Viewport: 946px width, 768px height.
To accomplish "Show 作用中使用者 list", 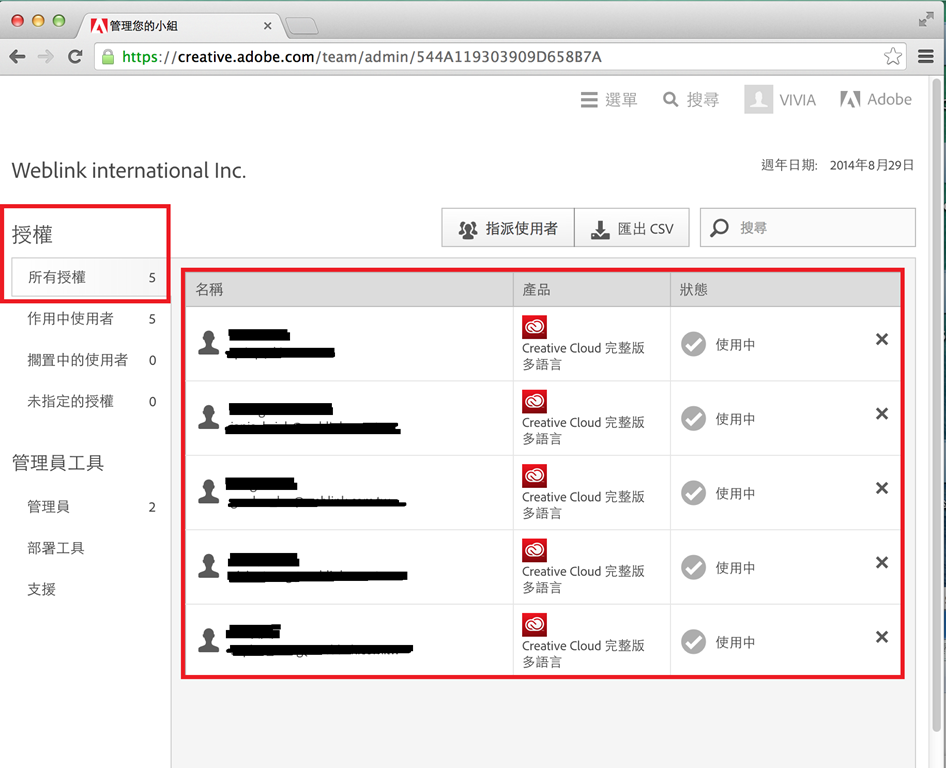I will [x=89, y=319].
